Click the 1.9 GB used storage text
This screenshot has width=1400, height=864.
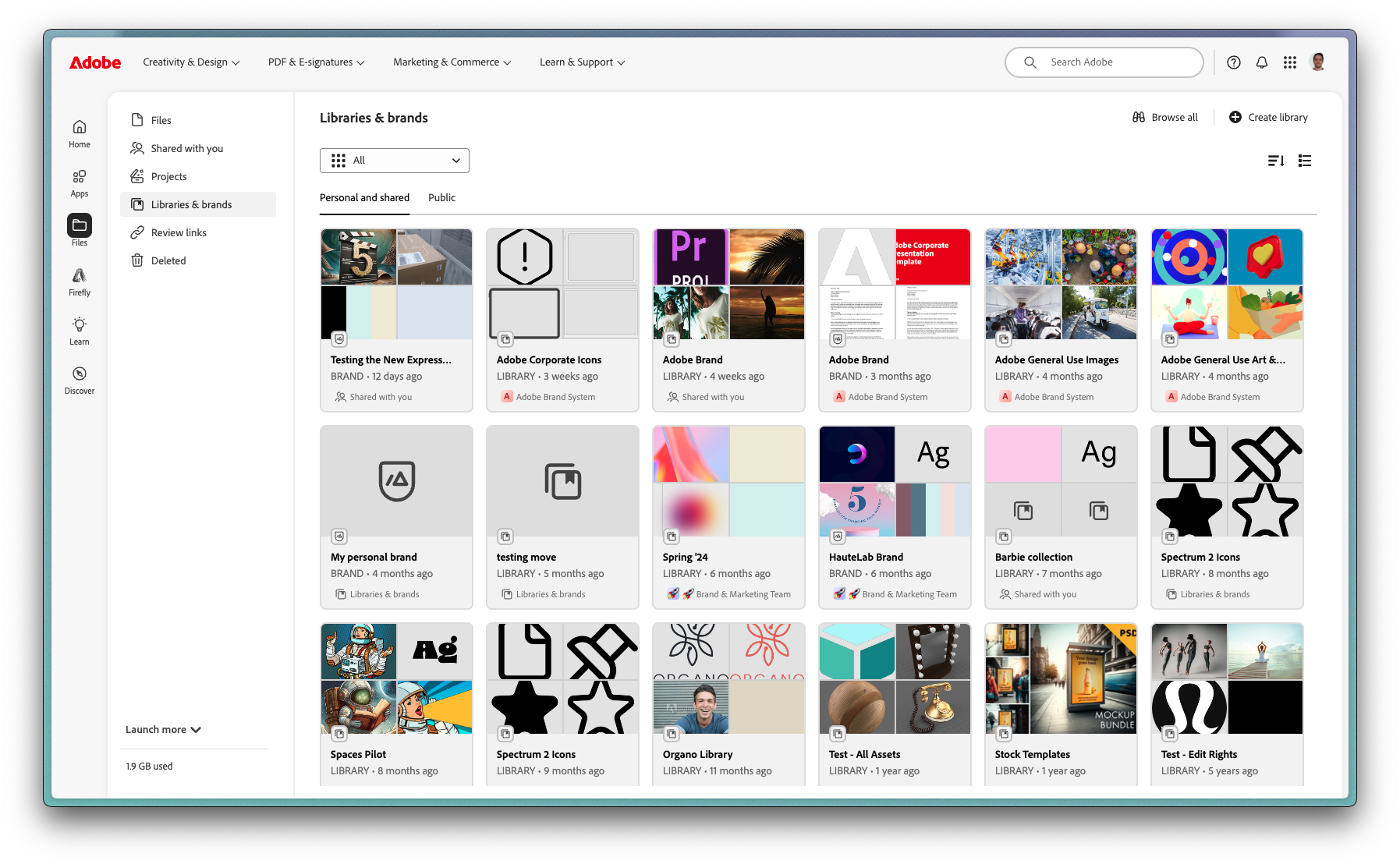tap(149, 767)
